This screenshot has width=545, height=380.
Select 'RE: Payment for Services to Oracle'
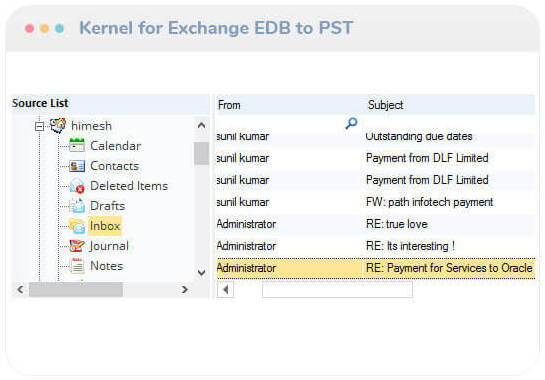click(376, 268)
